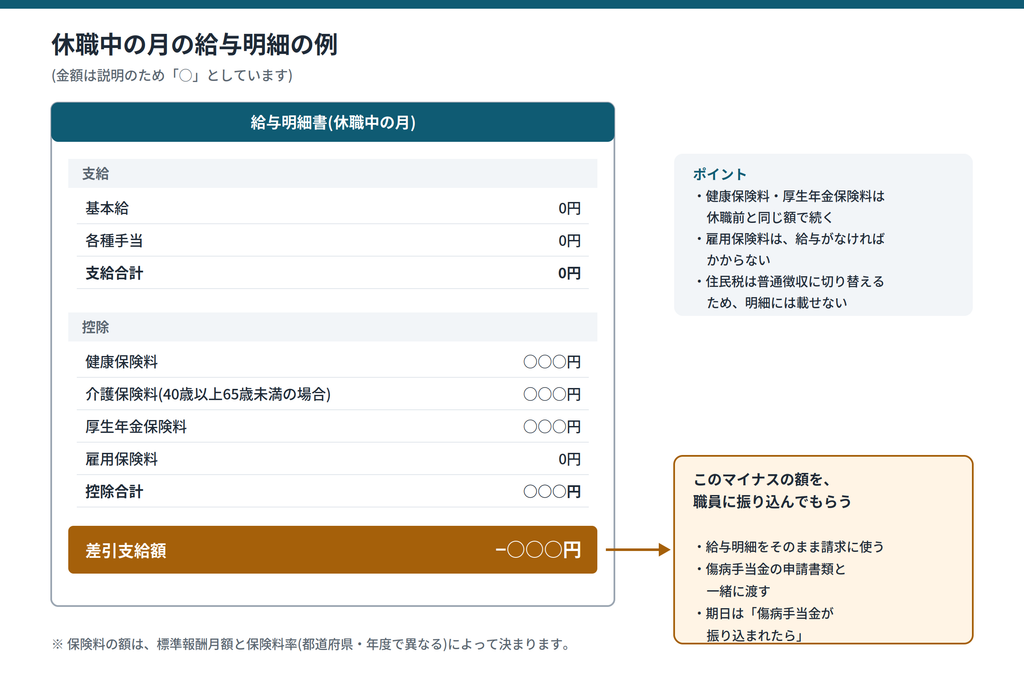Click the 支給合計 row label
Viewport: 1024px width, 683px height.
tap(114, 274)
